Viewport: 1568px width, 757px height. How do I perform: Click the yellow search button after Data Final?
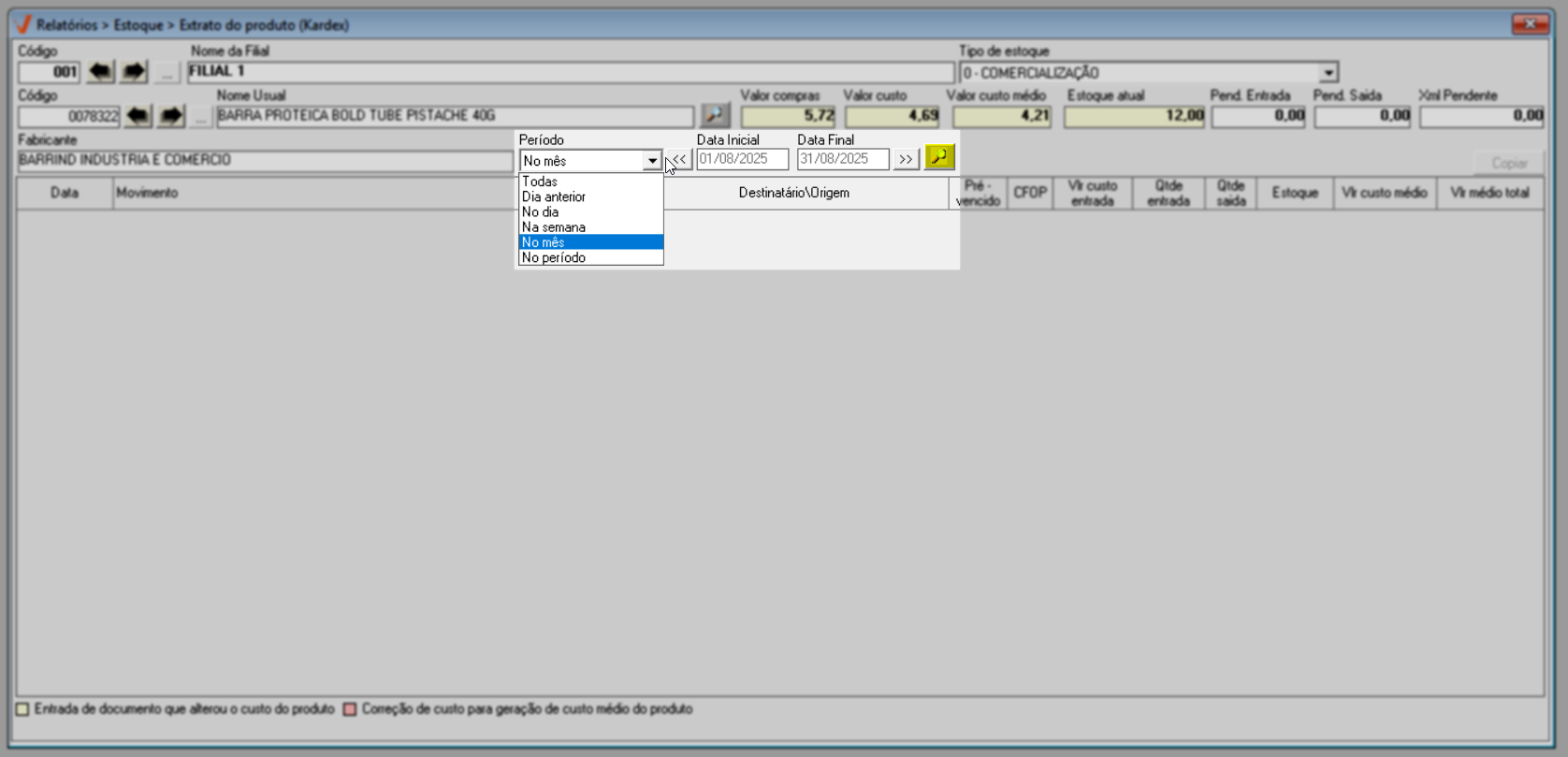pyautogui.click(x=939, y=158)
